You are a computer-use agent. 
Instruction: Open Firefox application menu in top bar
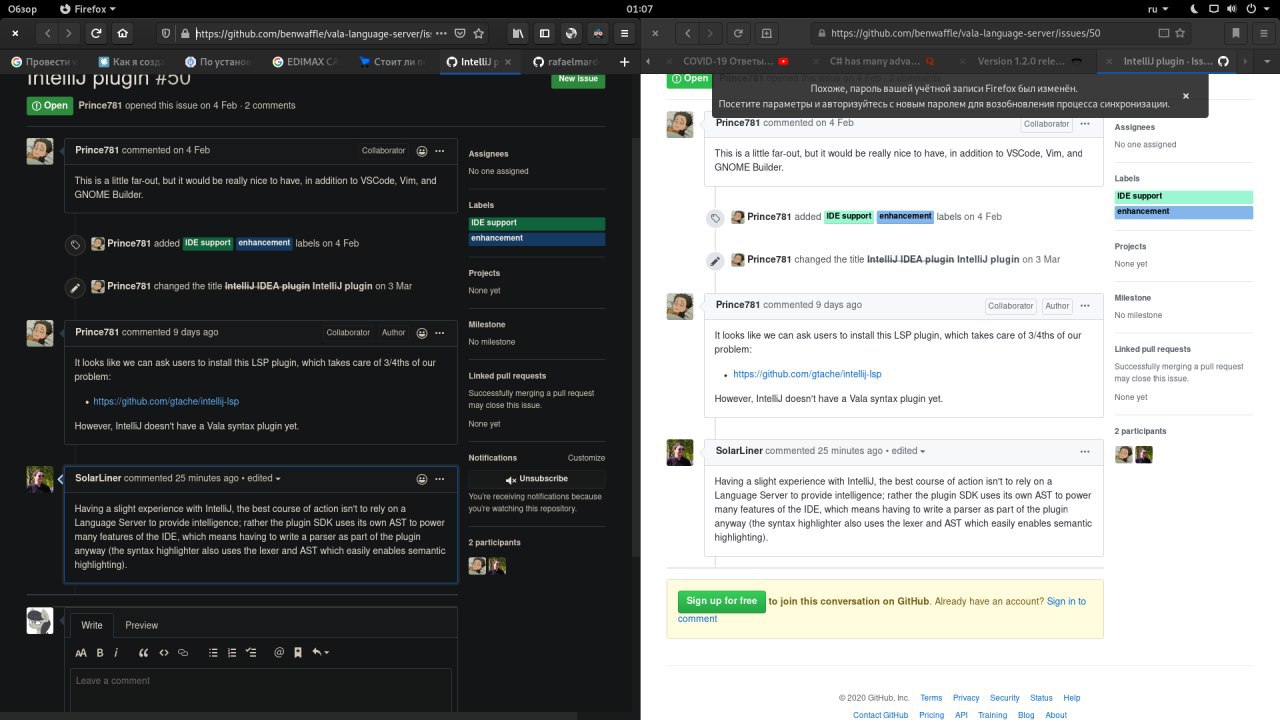click(90, 9)
